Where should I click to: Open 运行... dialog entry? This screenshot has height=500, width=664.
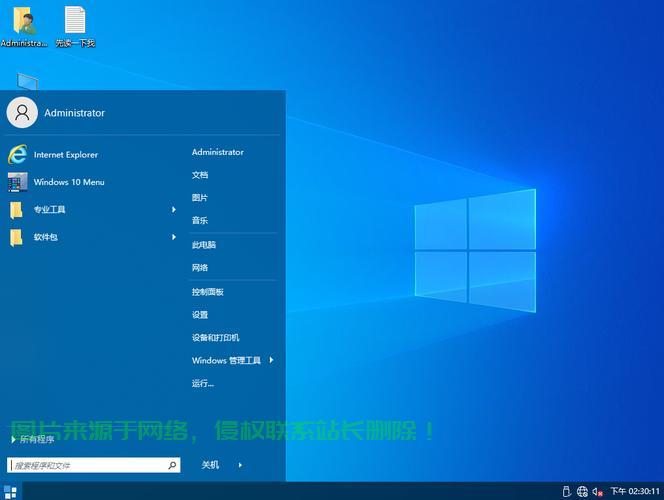203,383
